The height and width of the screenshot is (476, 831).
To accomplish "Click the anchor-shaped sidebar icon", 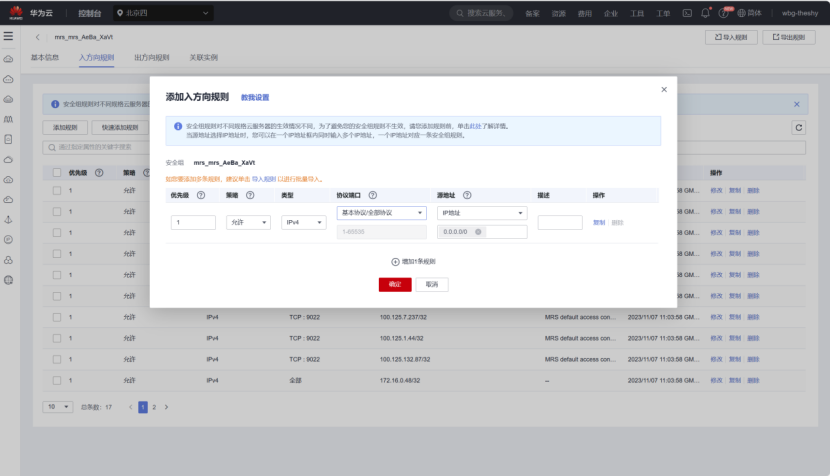I will 8,219.
